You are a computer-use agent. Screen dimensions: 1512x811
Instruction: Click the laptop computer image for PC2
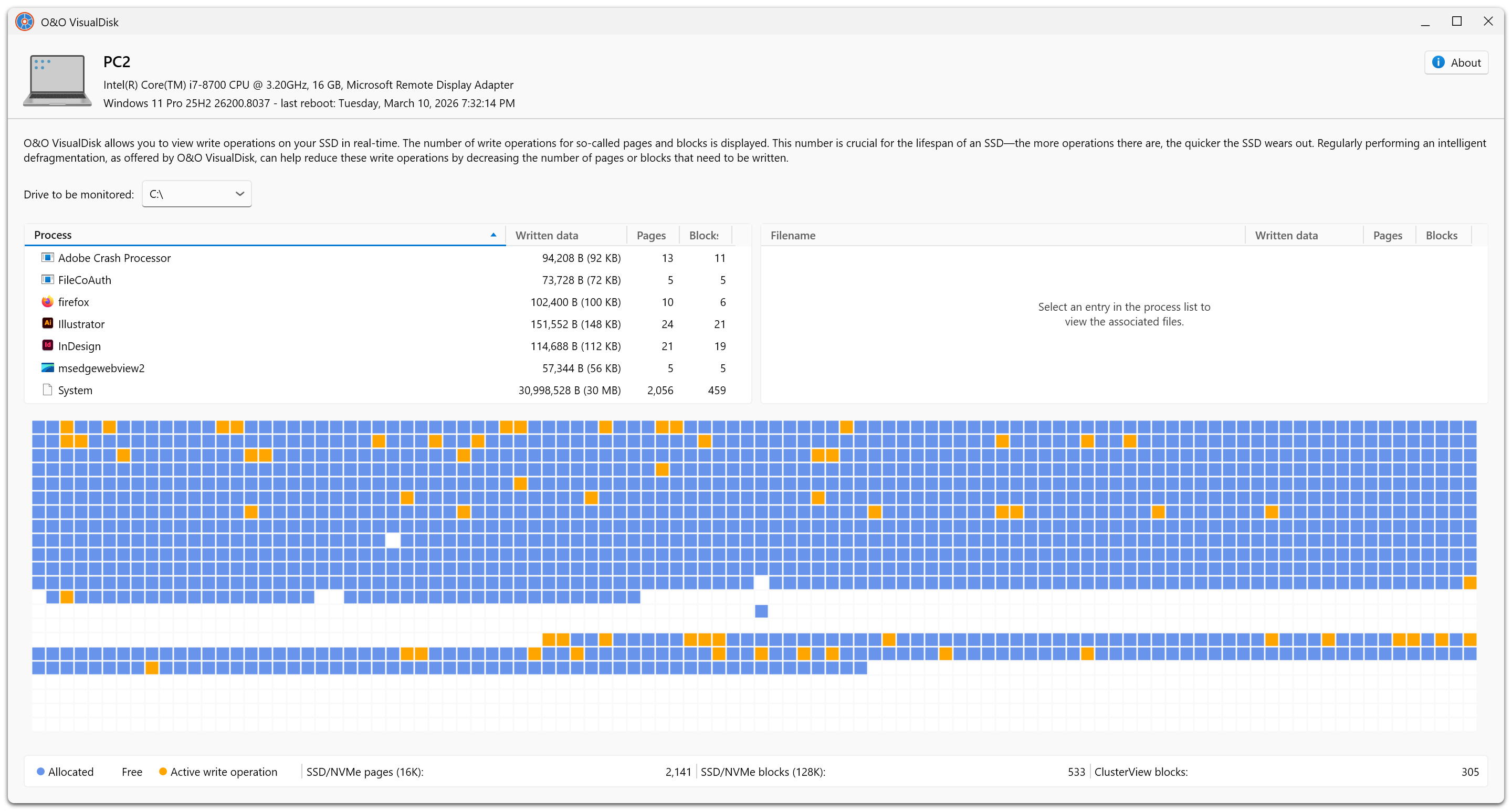57,80
